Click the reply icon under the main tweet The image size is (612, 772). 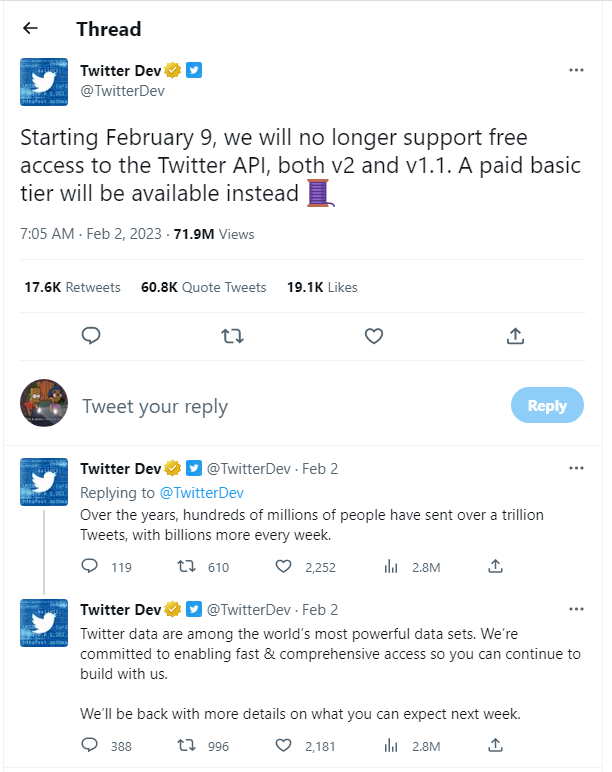click(x=91, y=336)
